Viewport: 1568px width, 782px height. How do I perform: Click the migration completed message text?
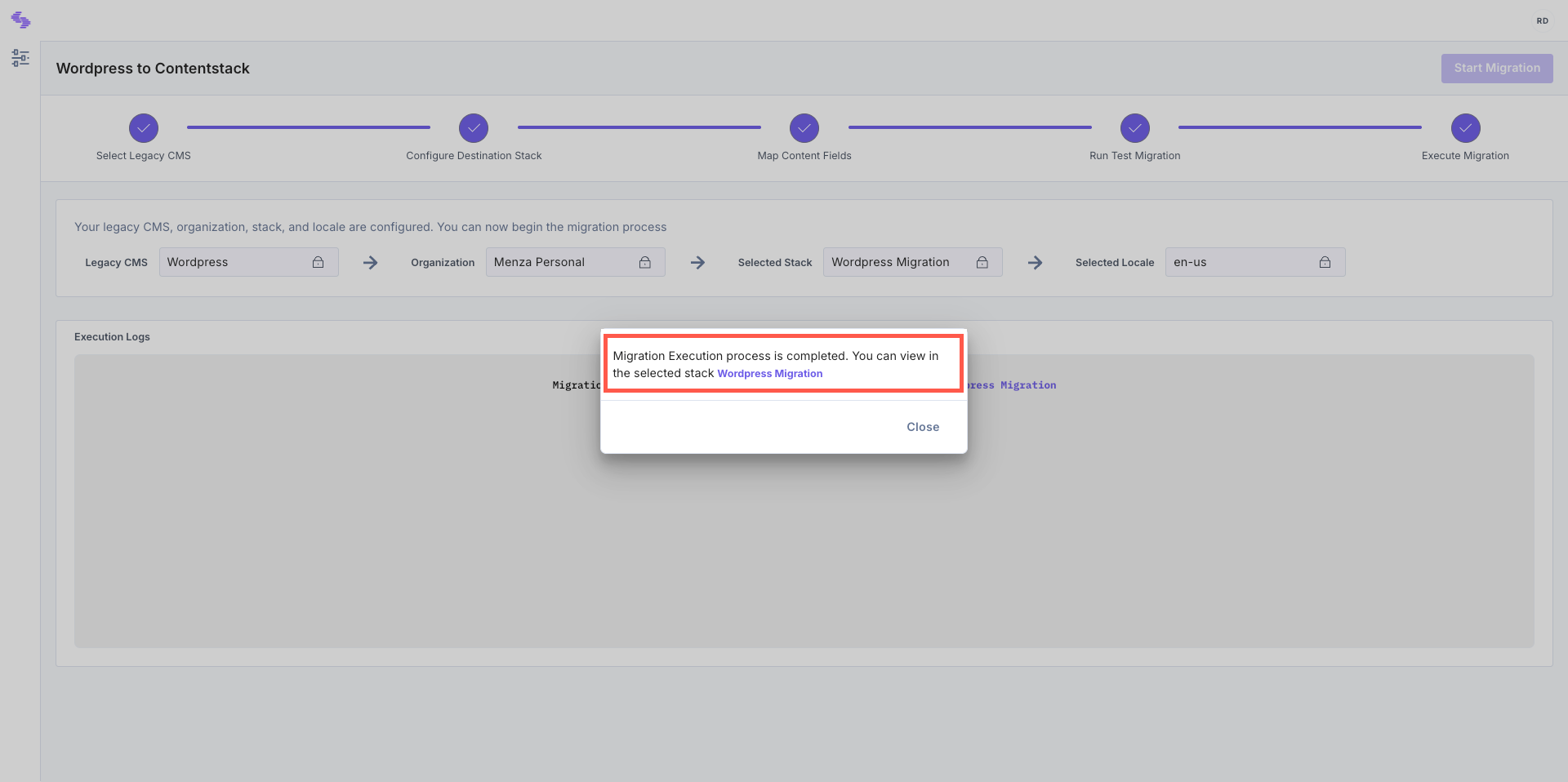(x=776, y=365)
